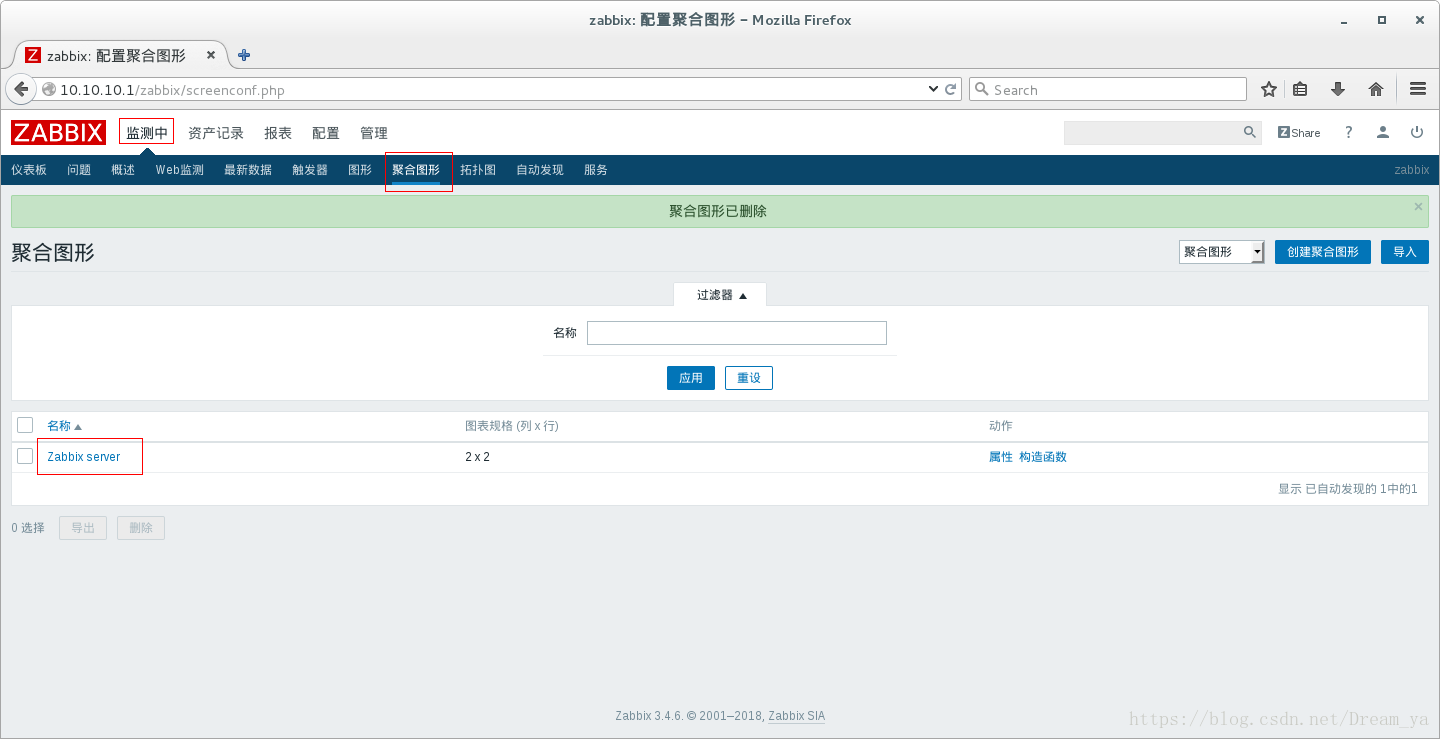Click the site identity globe icon
The width and height of the screenshot is (1440, 739).
click(49, 89)
